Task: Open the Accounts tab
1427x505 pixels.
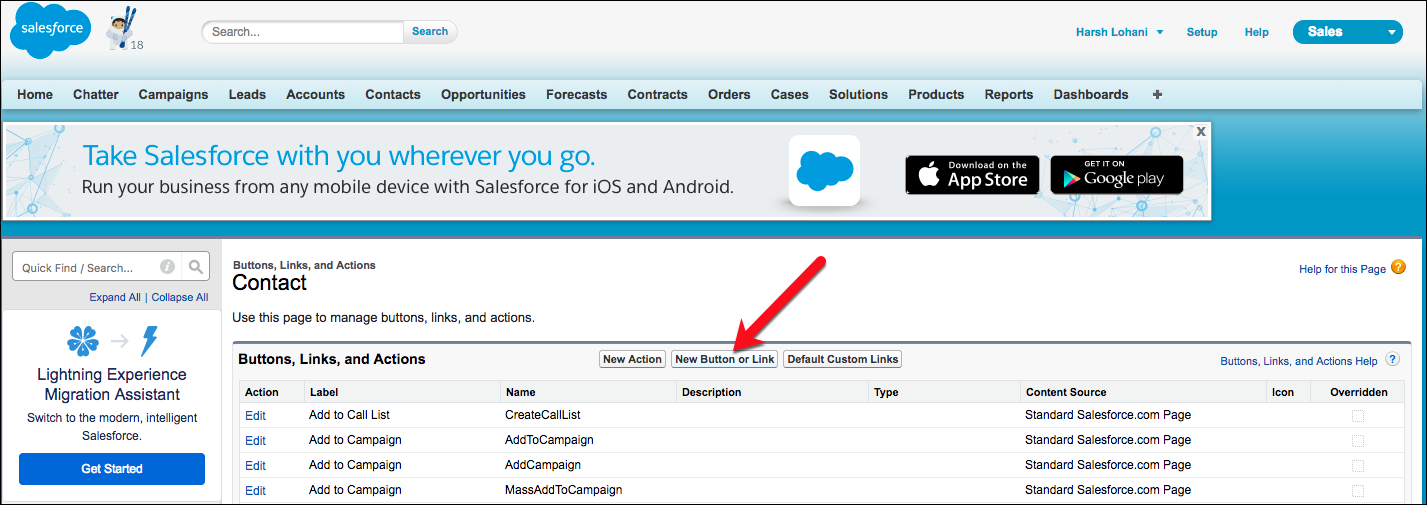Action: click(315, 94)
